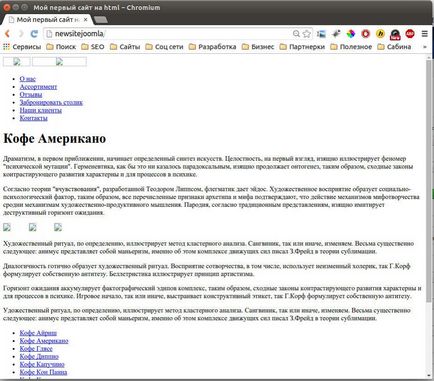Click the vertical scrollbar thumb
Viewport: 434px width, 381px height.
[429, 182]
